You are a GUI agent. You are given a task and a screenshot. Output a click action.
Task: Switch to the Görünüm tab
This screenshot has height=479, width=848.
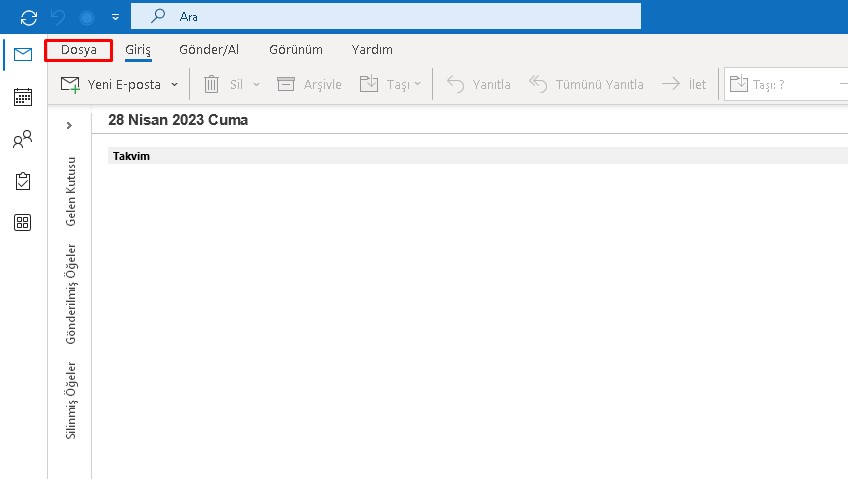click(x=295, y=50)
